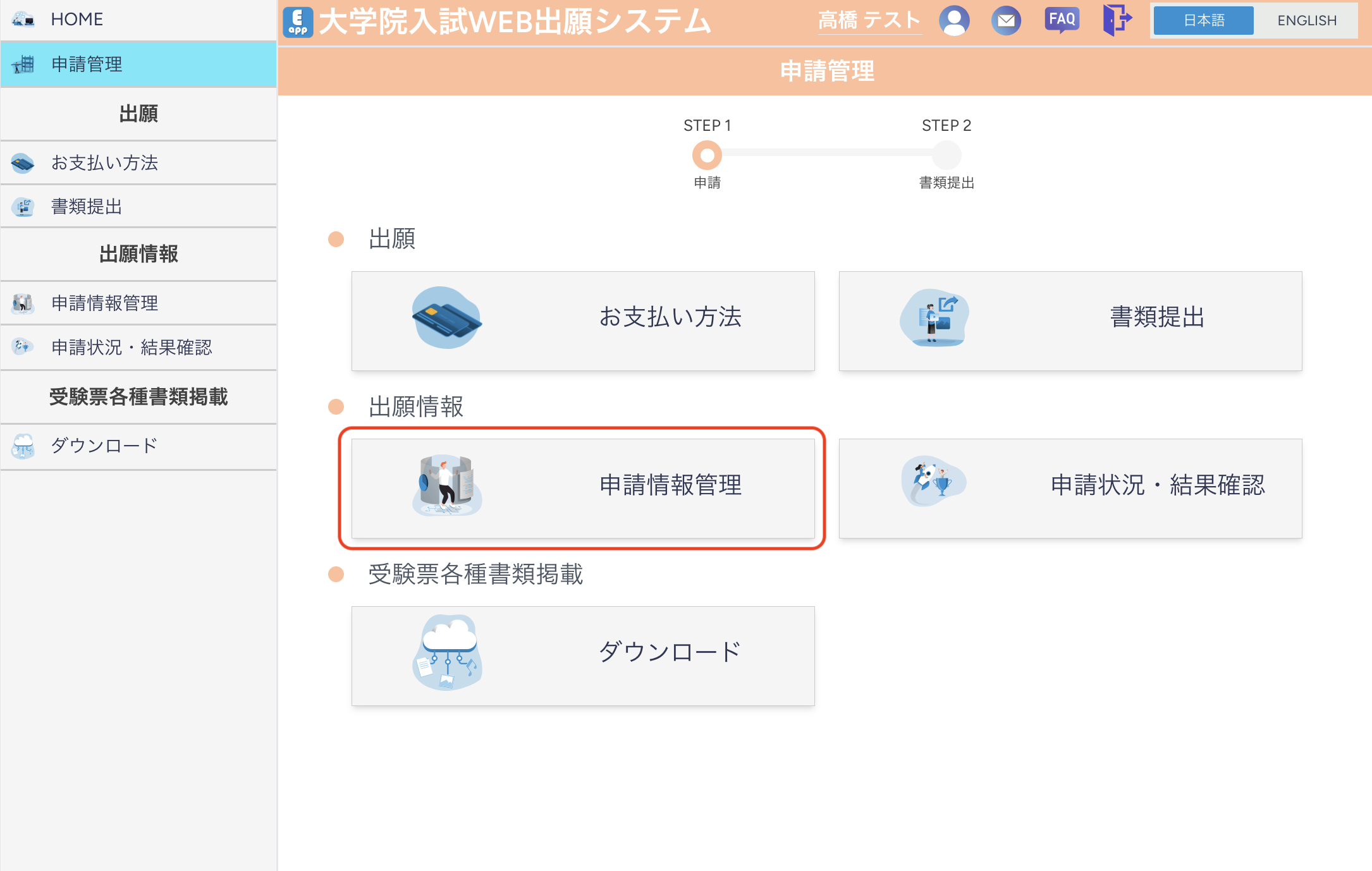
Task: Click the app logo icon beside the title
Action: pyautogui.click(x=298, y=21)
